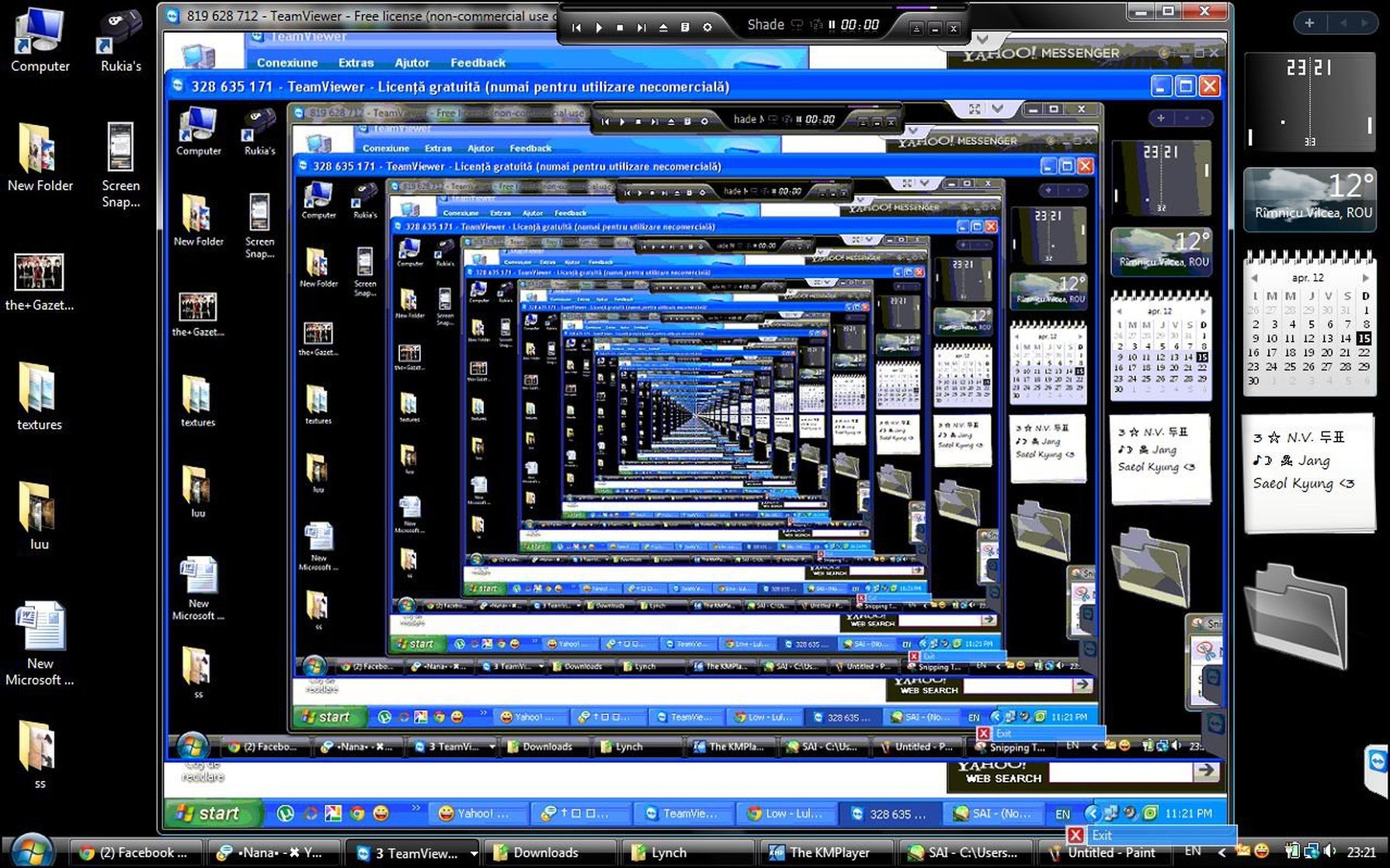Click KMPlayer next track button
The height and width of the screenshot is (868, 1390).
click(641, 27)
